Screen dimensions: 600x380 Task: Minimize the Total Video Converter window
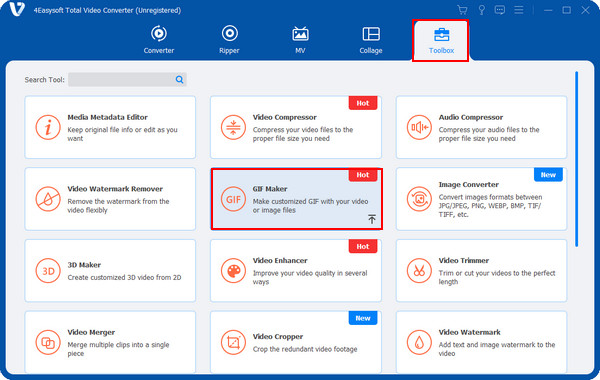coord(548,10)
